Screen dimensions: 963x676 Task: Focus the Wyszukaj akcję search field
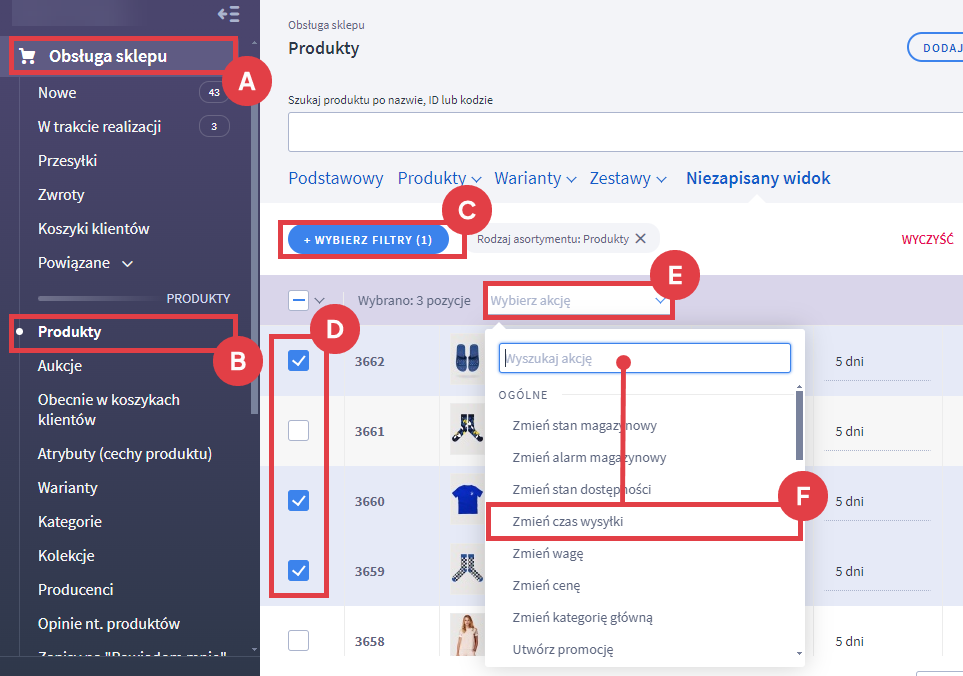[644, 358]
